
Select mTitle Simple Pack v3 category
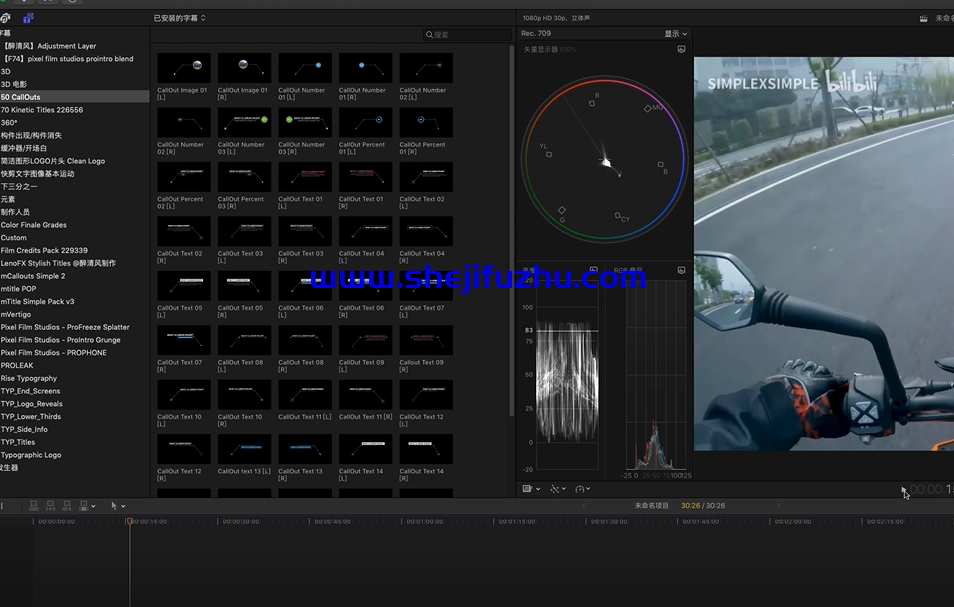click(74, 301)
